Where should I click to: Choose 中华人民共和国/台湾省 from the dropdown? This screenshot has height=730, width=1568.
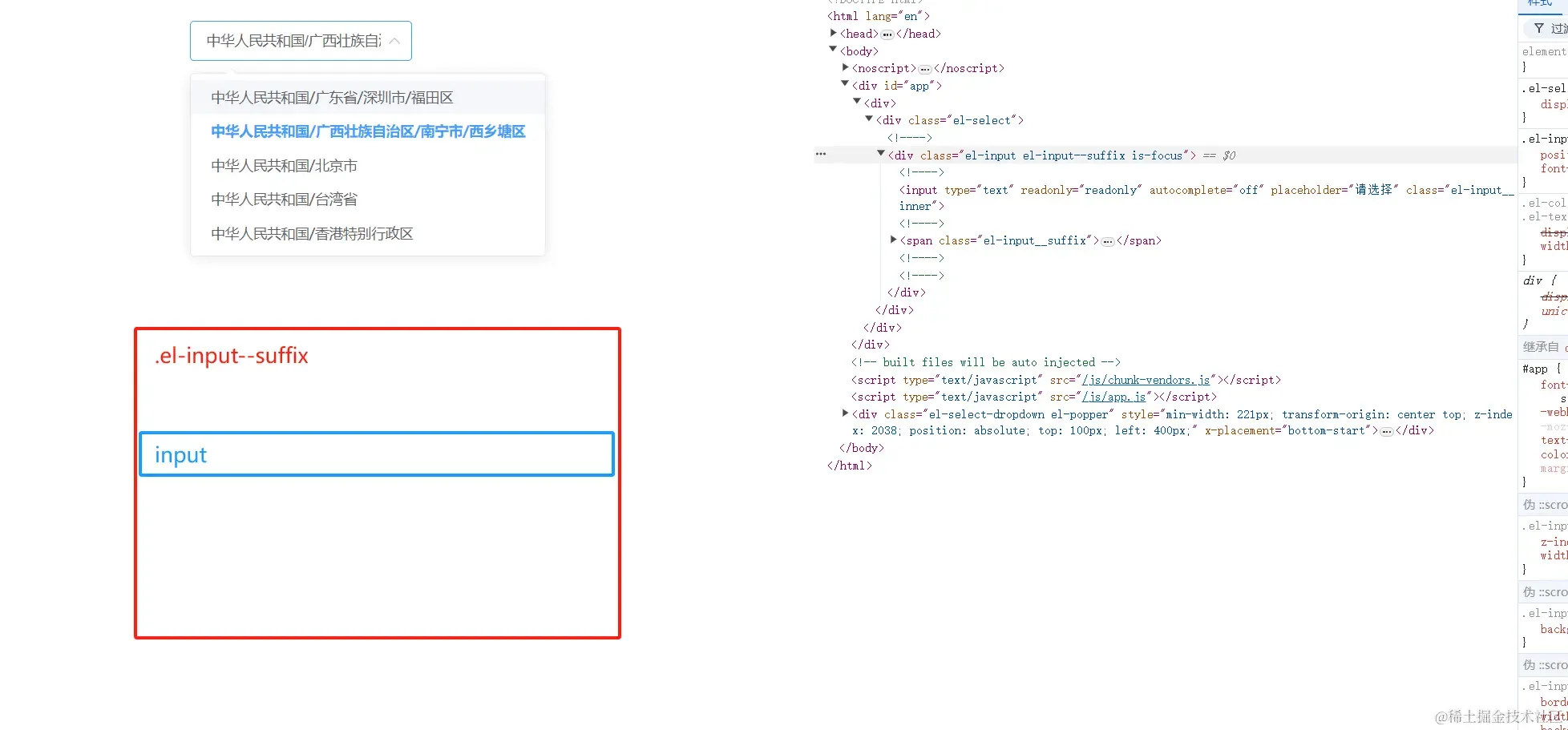tap(368, 200)
